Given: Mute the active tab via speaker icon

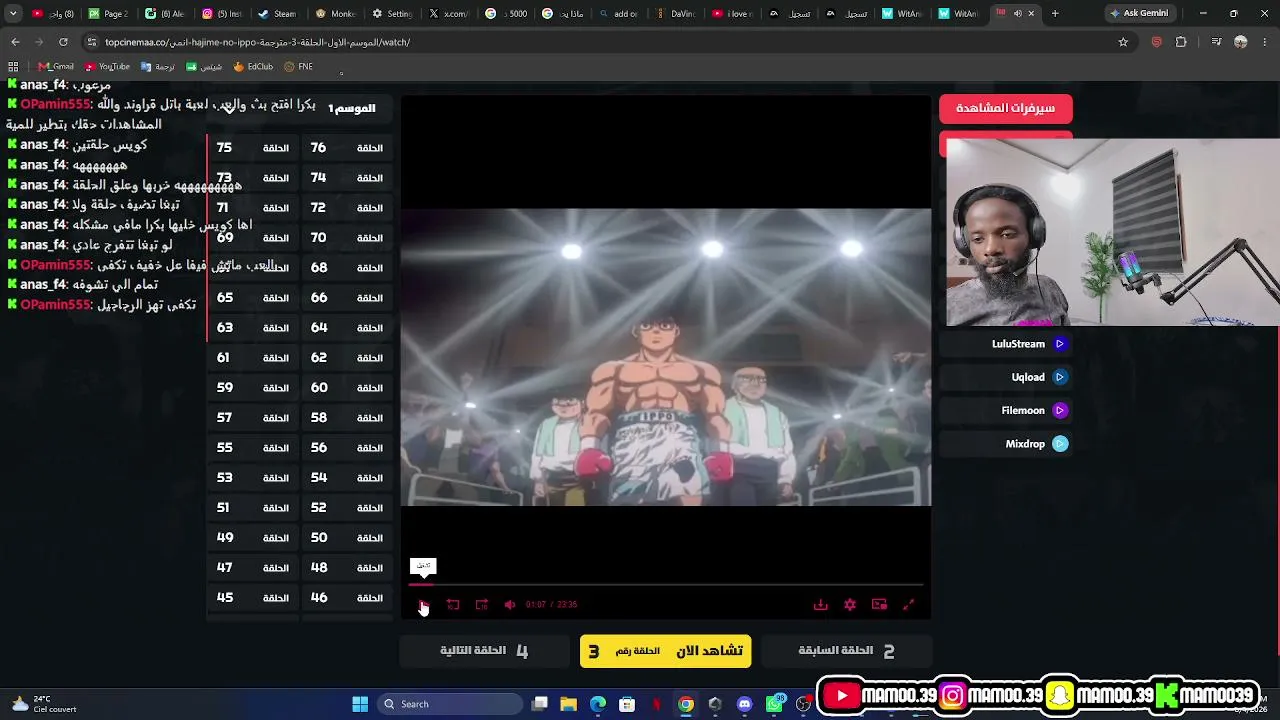Looking at the screenshot, I should (x=1017, y=14).
